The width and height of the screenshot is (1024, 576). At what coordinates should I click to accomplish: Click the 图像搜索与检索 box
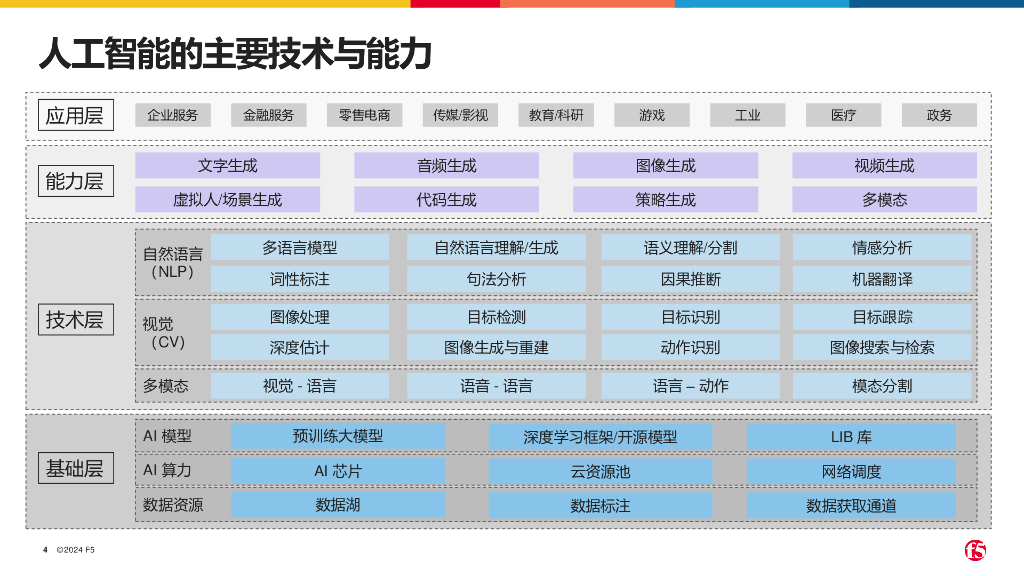(x=882, y=347)
